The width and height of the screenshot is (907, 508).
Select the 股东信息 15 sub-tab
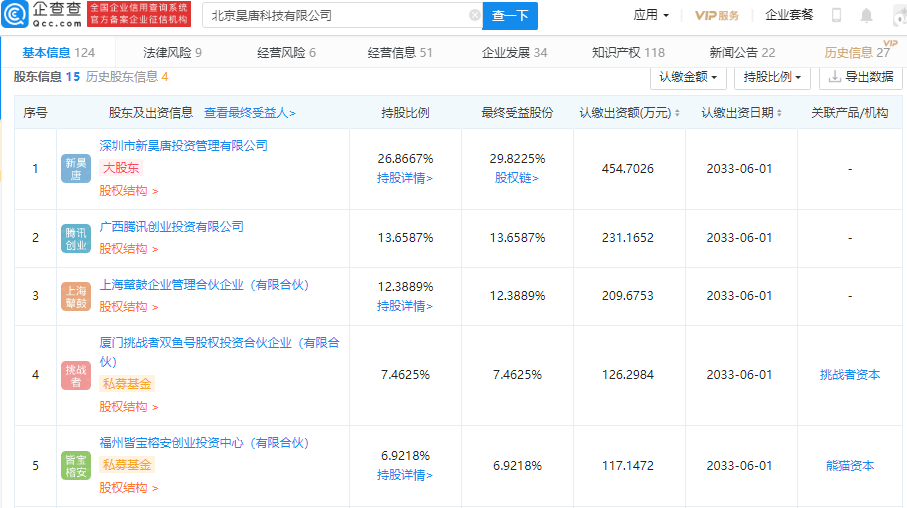[47, 76]
